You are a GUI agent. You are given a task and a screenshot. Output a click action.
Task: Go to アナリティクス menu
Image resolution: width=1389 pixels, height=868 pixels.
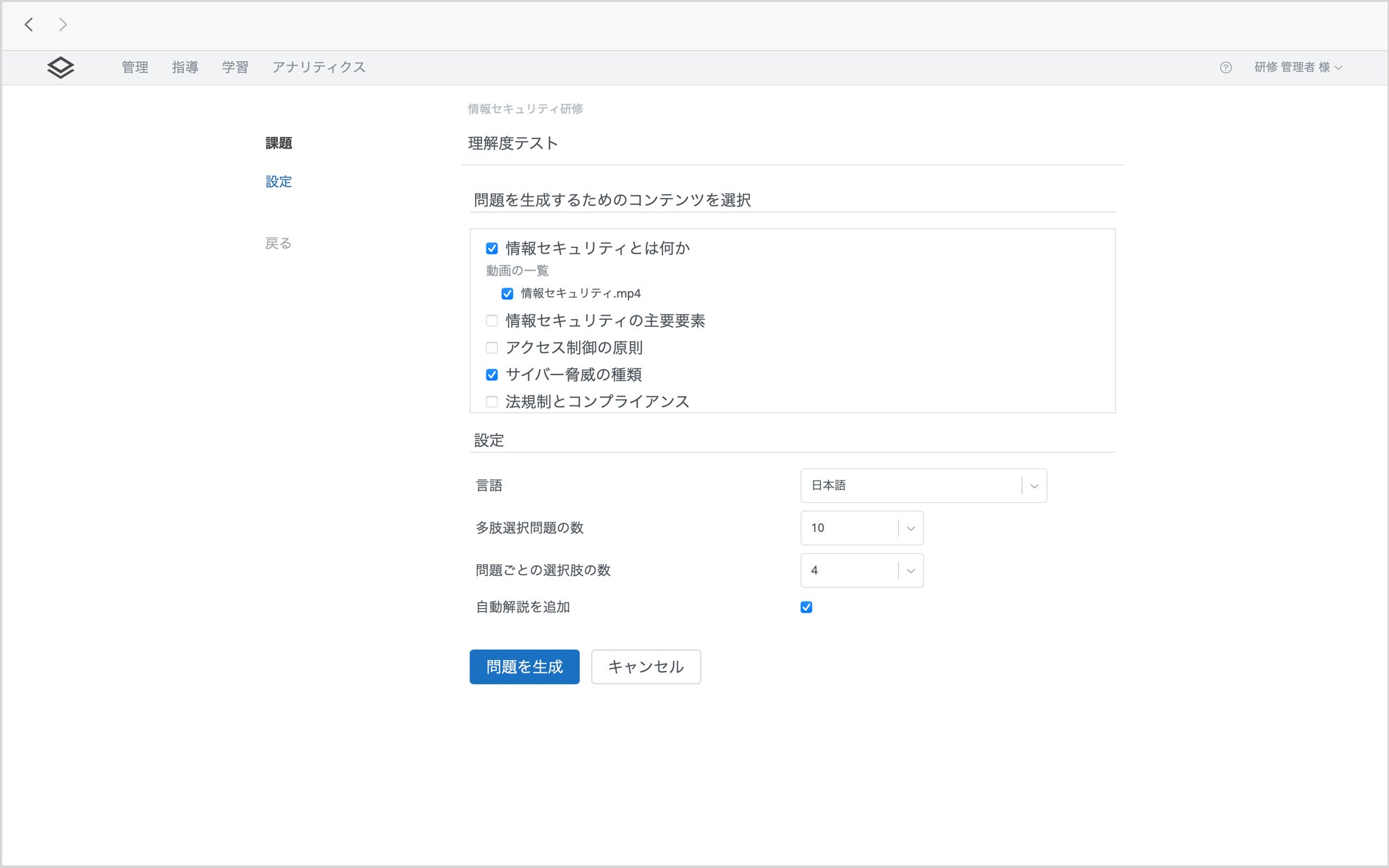pos(318,68)
